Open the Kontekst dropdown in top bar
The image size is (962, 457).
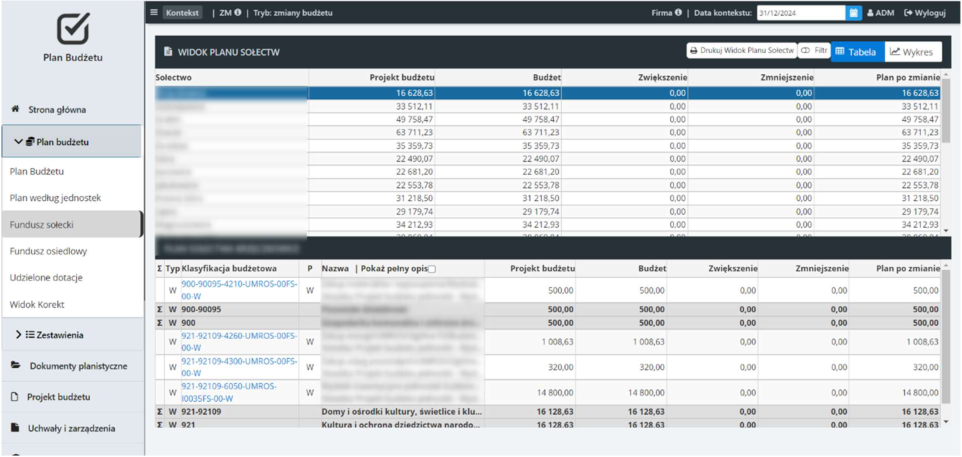(x=182, y=12)
